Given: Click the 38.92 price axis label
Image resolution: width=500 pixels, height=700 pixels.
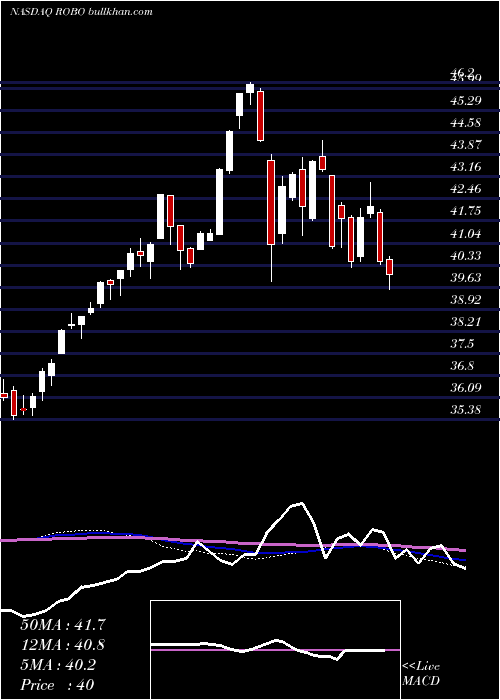Looking at the screenshot, I should pos(466,300).
